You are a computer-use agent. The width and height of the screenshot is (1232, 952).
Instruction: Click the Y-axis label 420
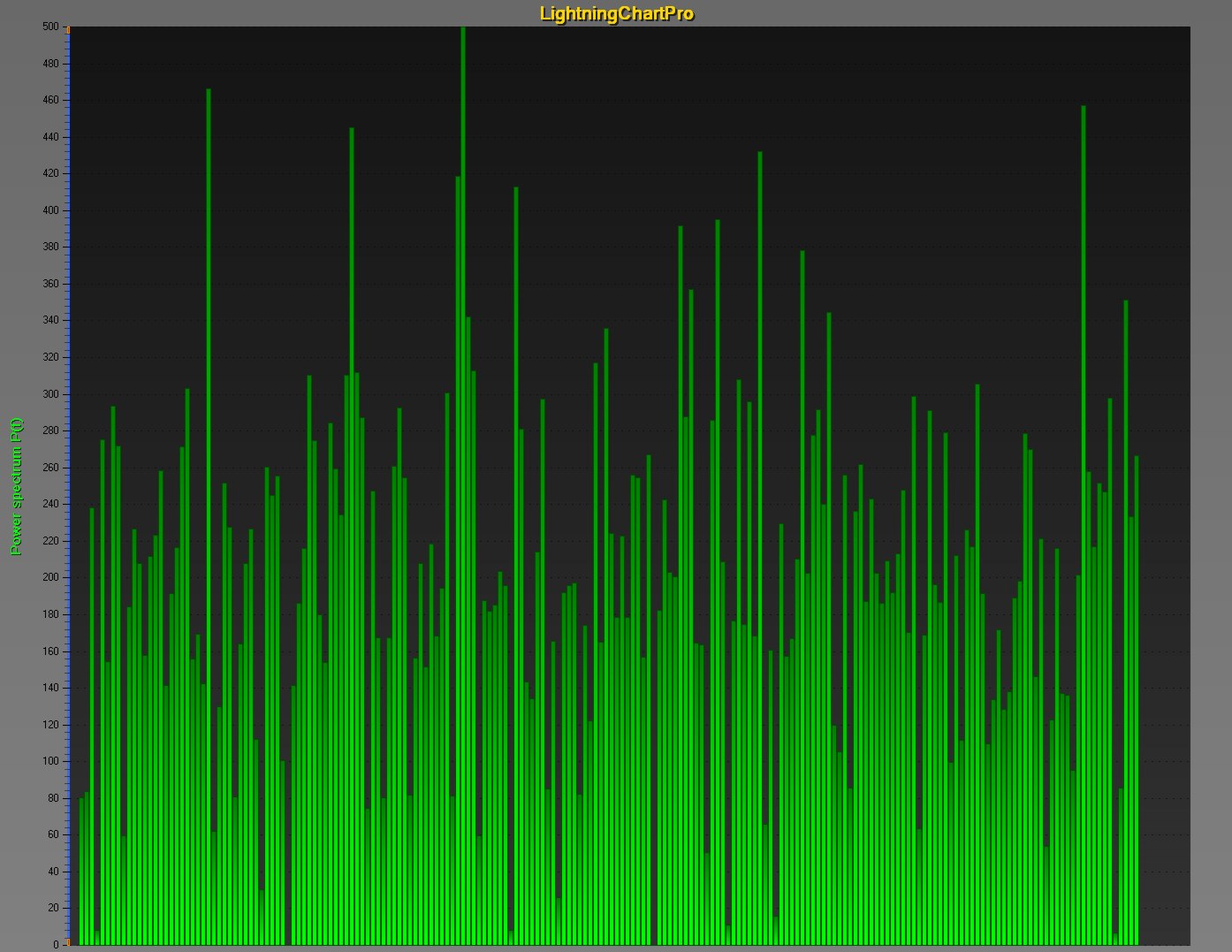click(x=50, y=173)
